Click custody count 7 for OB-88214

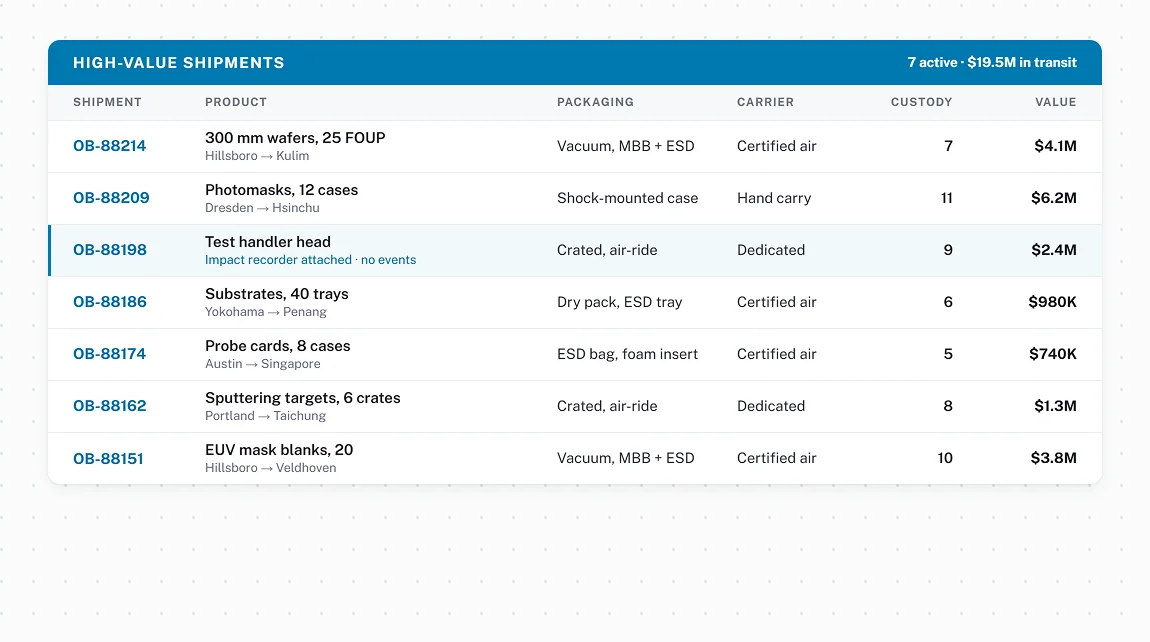[x=948, y=146]
